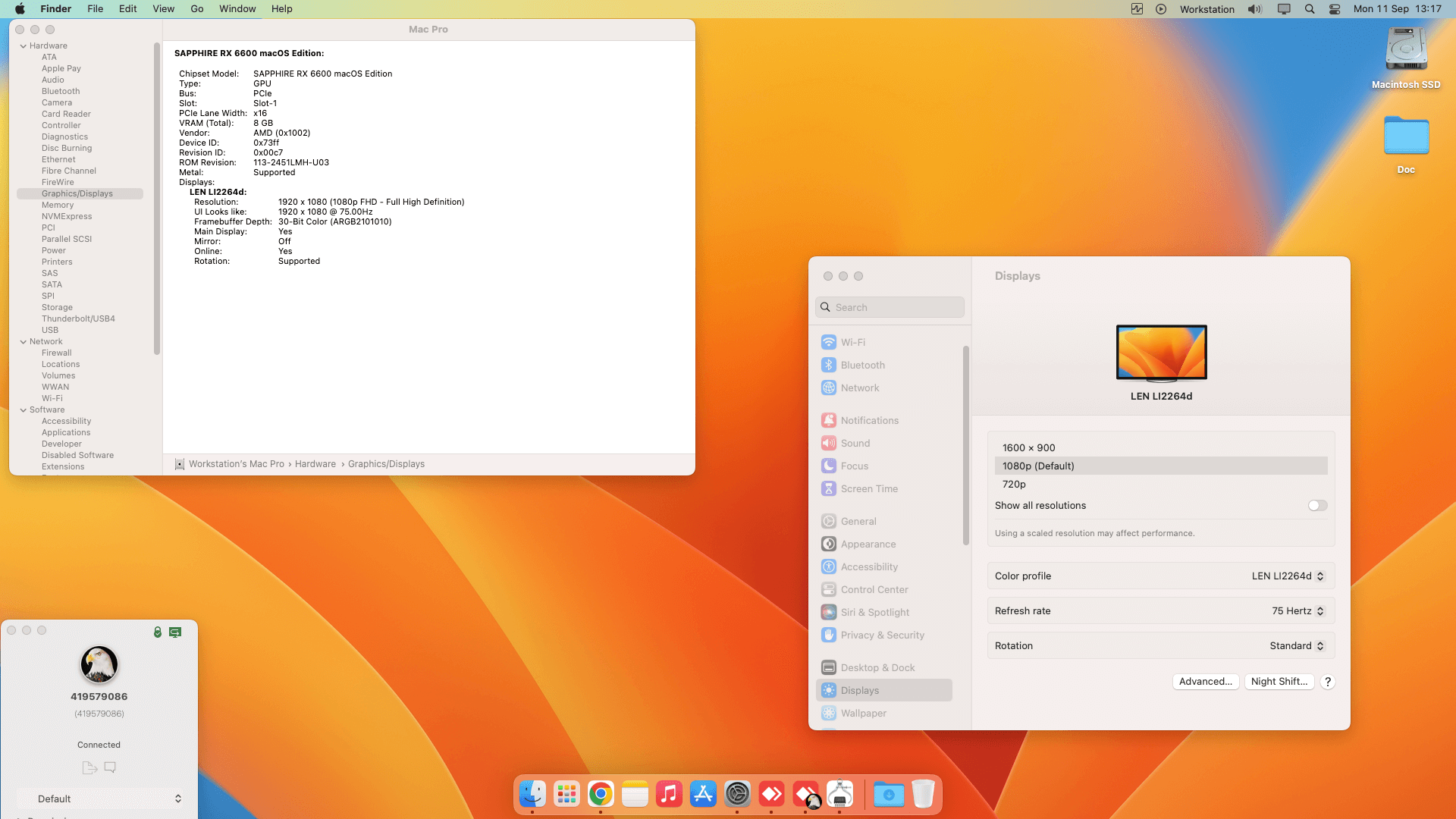Open Night Shift settings
Image resolution: width=1456 pixels, height=819 pixels.
(x=1279, y=681)
